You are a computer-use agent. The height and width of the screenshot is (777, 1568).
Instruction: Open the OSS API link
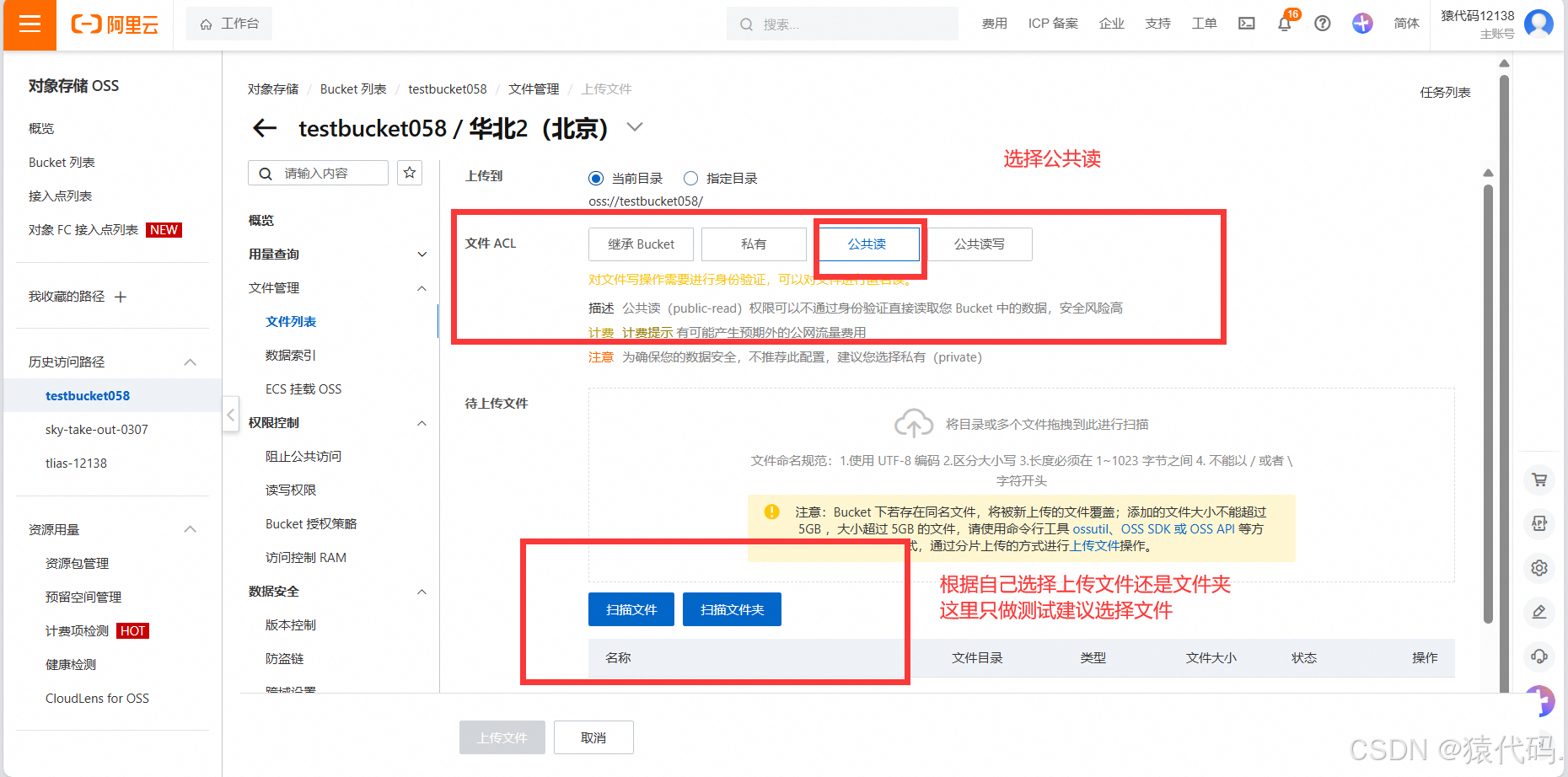(1212, 529)
